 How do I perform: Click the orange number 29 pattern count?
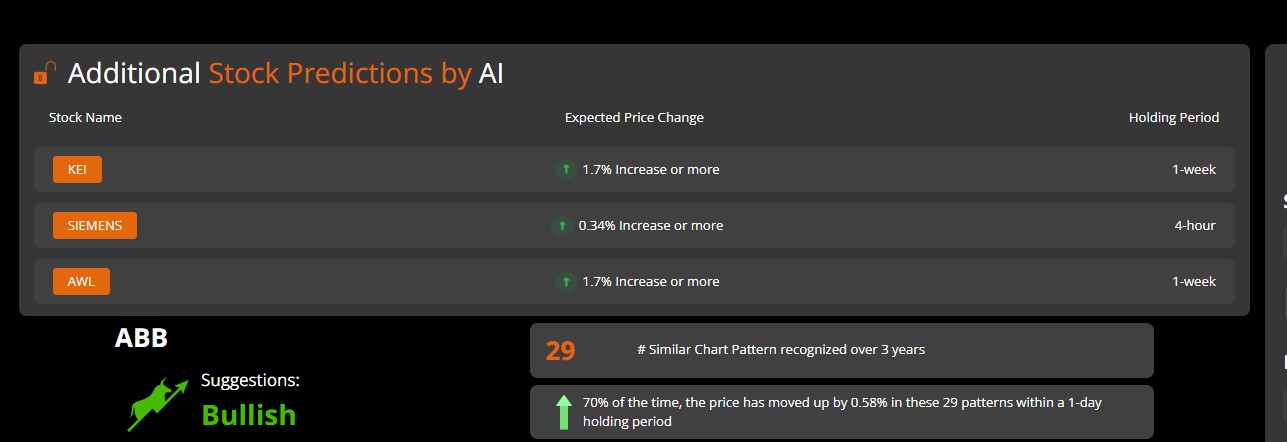(560, 351)
